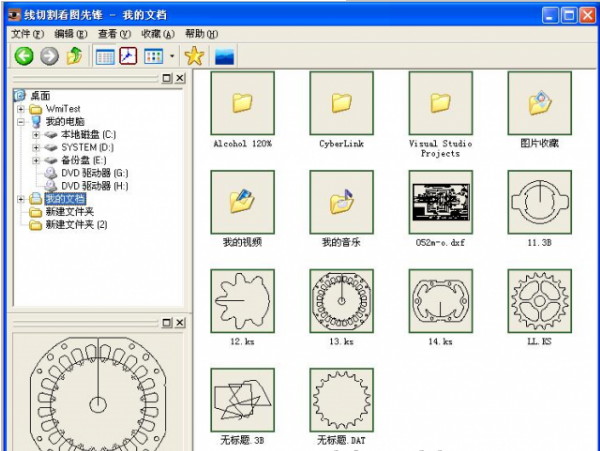Select the 13.ks drawing thumbnail
Image resolution: width=600 pixels, height=451 pixels.
(x=342, y=300)
